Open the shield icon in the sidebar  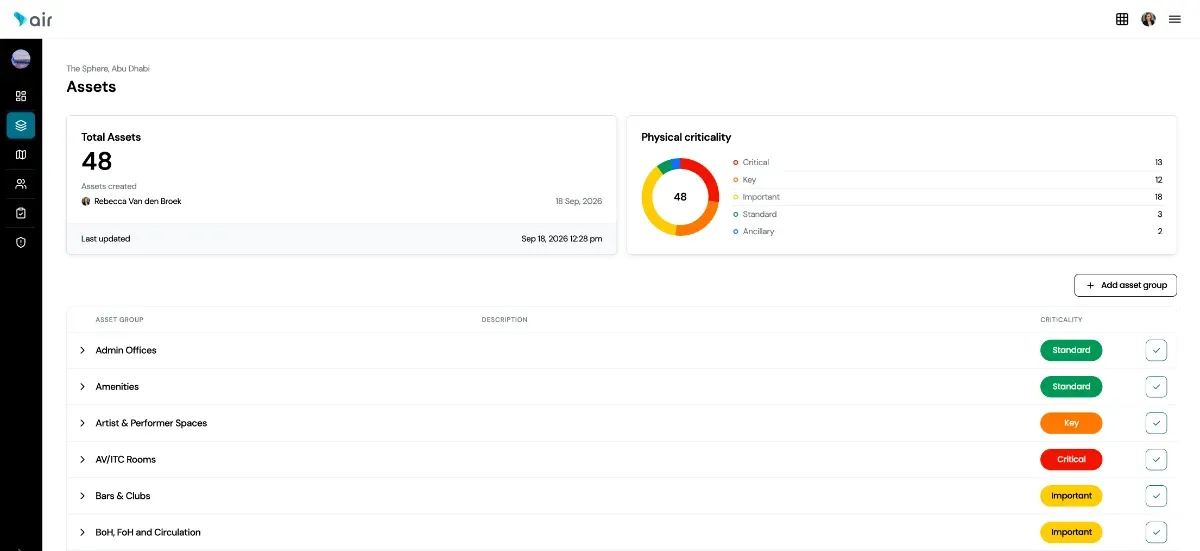[x=21, y=242]
